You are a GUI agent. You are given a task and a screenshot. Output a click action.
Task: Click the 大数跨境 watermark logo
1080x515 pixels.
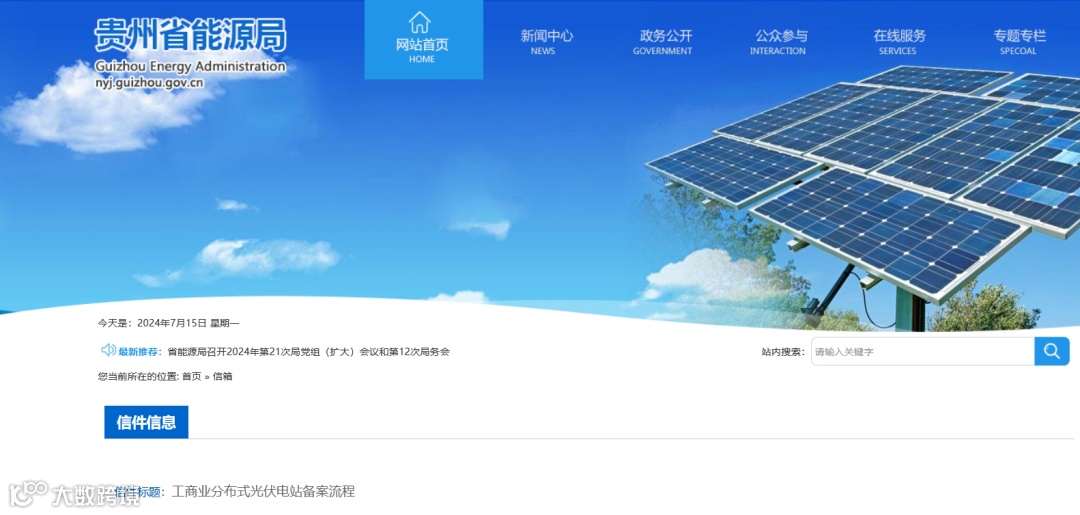76,494
